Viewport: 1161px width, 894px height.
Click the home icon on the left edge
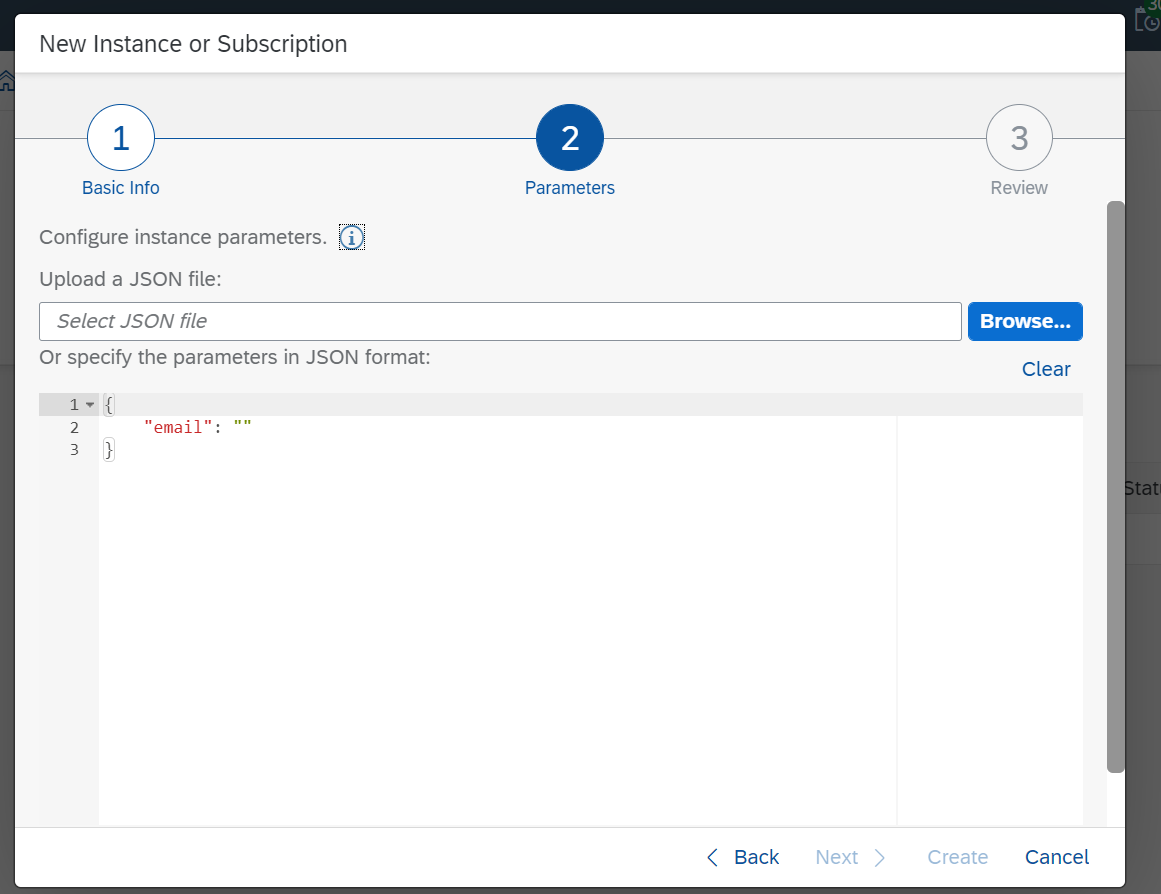[6, 80]
